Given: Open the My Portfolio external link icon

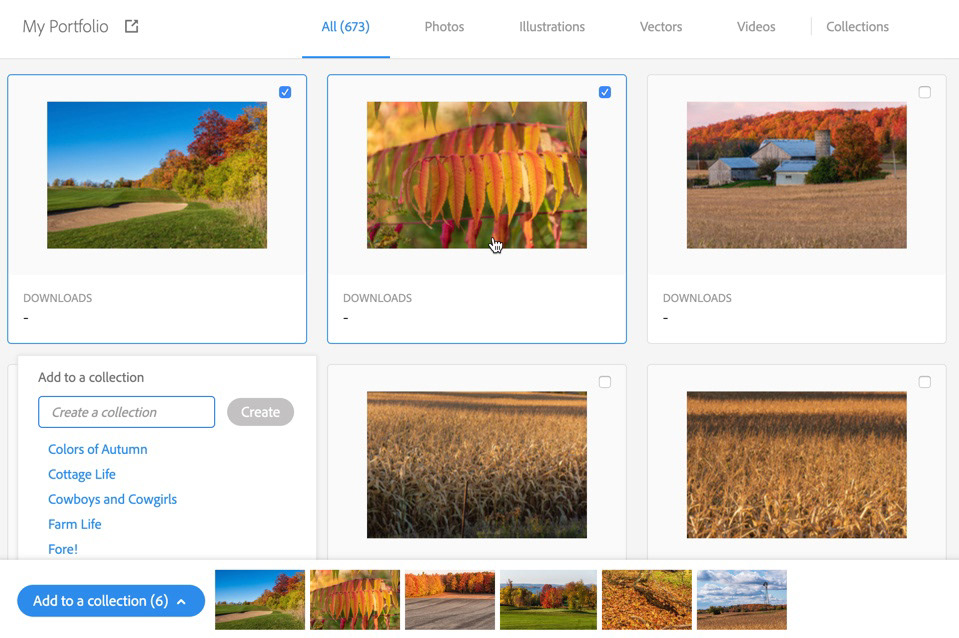Looking at the screenshot, I should coord(131,26).
